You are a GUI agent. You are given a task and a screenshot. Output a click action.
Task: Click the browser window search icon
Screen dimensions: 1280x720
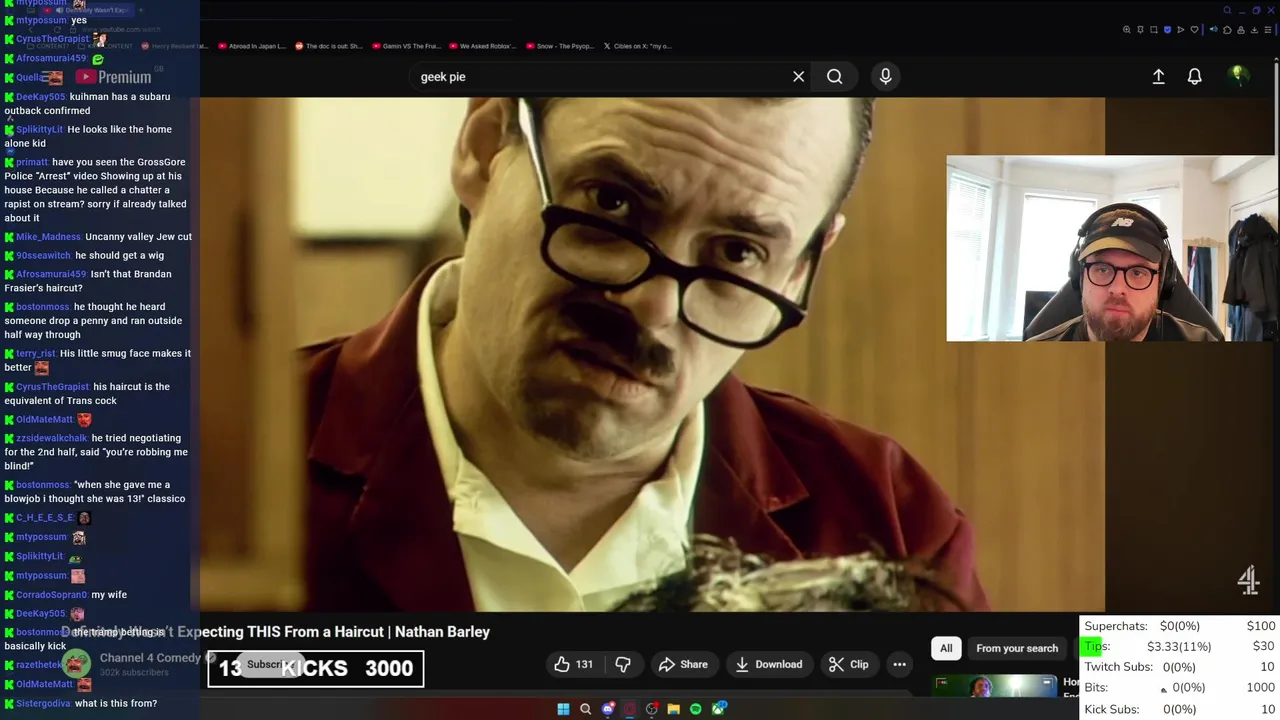1227,10
